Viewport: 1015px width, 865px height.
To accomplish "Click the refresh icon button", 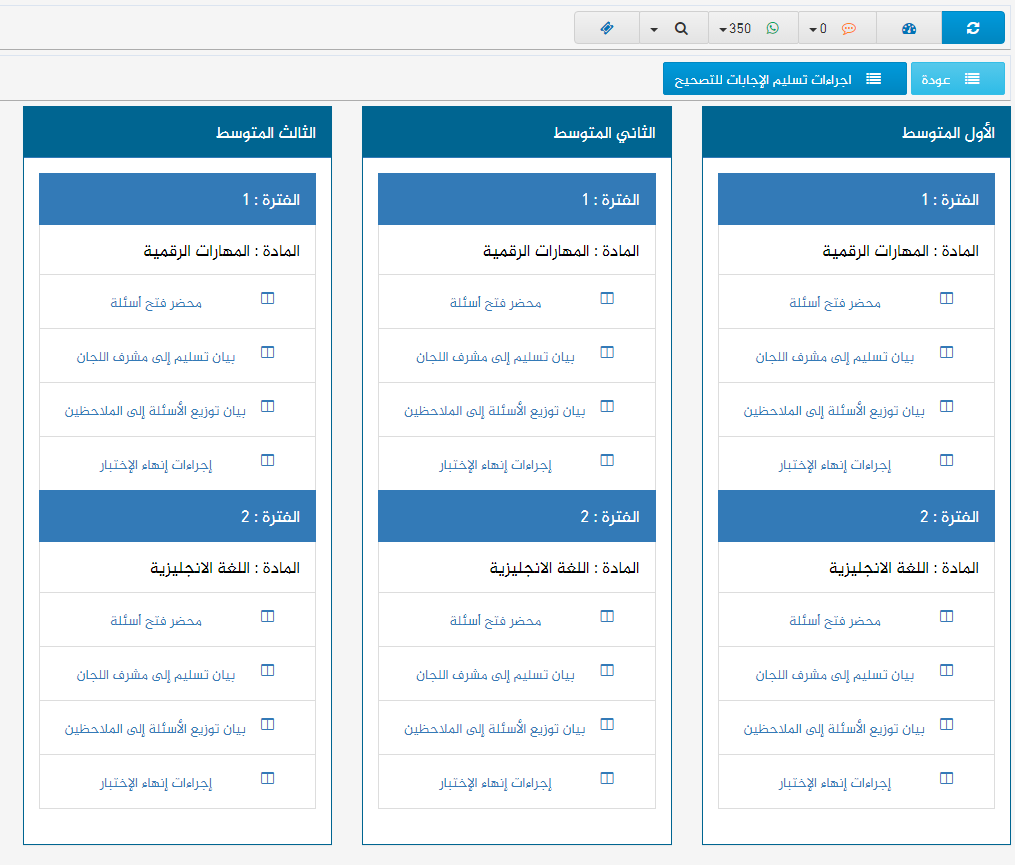I will pyautogui.click(x=973, y=28).
